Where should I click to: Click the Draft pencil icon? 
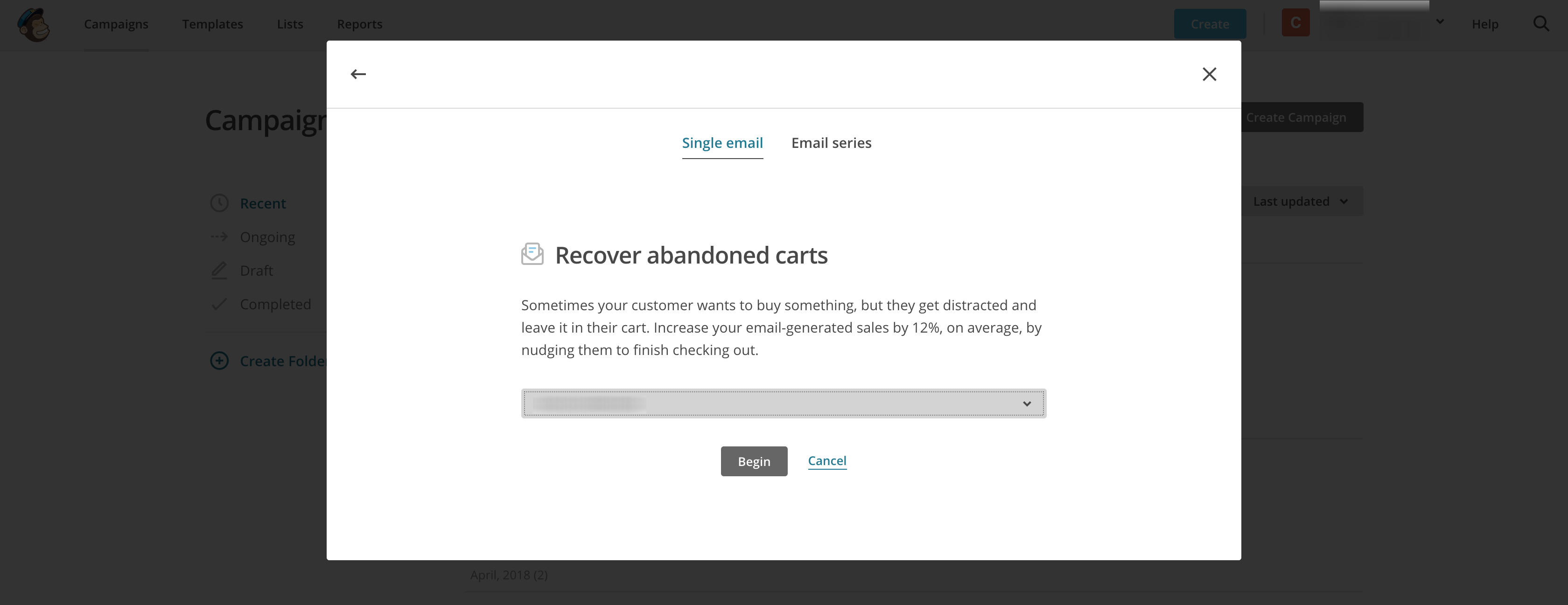[219, 270]
